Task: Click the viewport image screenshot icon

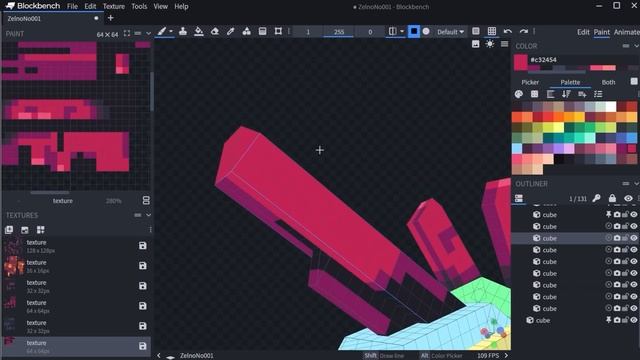Action: click(x=476, y=44)
